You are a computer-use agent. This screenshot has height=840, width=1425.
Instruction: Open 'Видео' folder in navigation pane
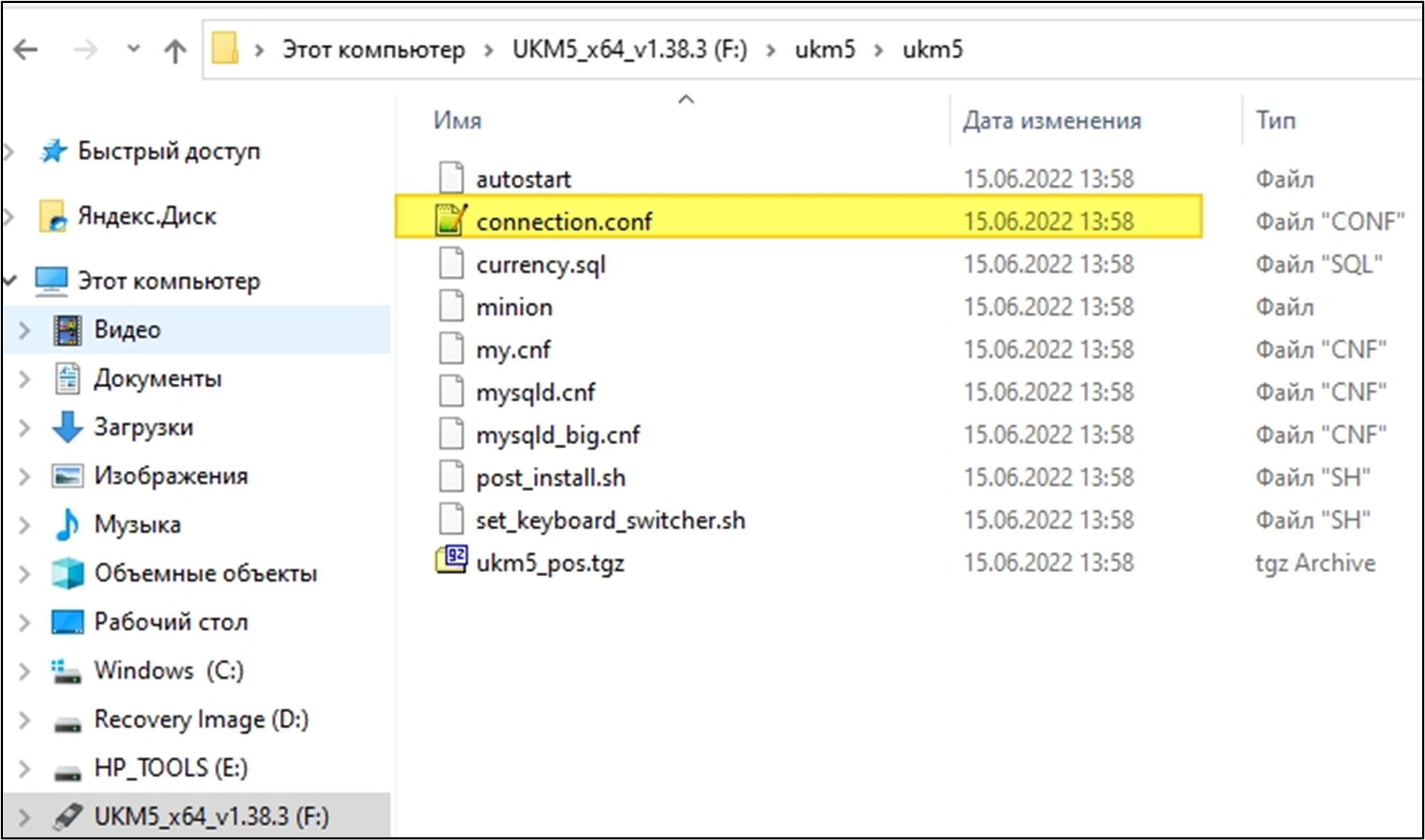[127, 330]
